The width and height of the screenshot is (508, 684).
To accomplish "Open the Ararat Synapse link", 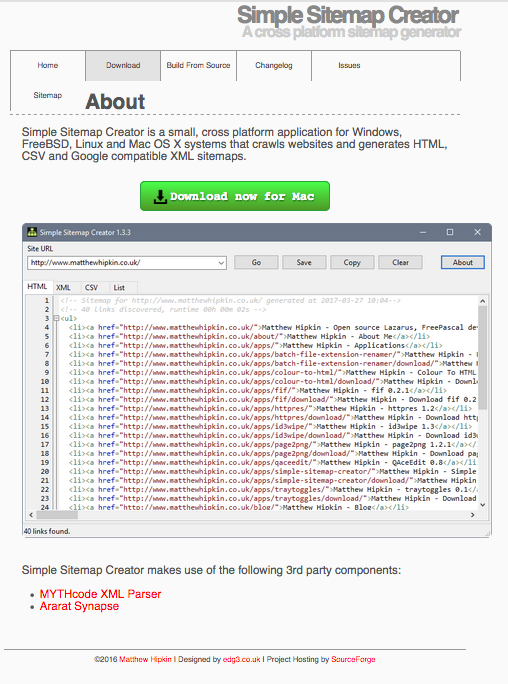I will point(79,606).
